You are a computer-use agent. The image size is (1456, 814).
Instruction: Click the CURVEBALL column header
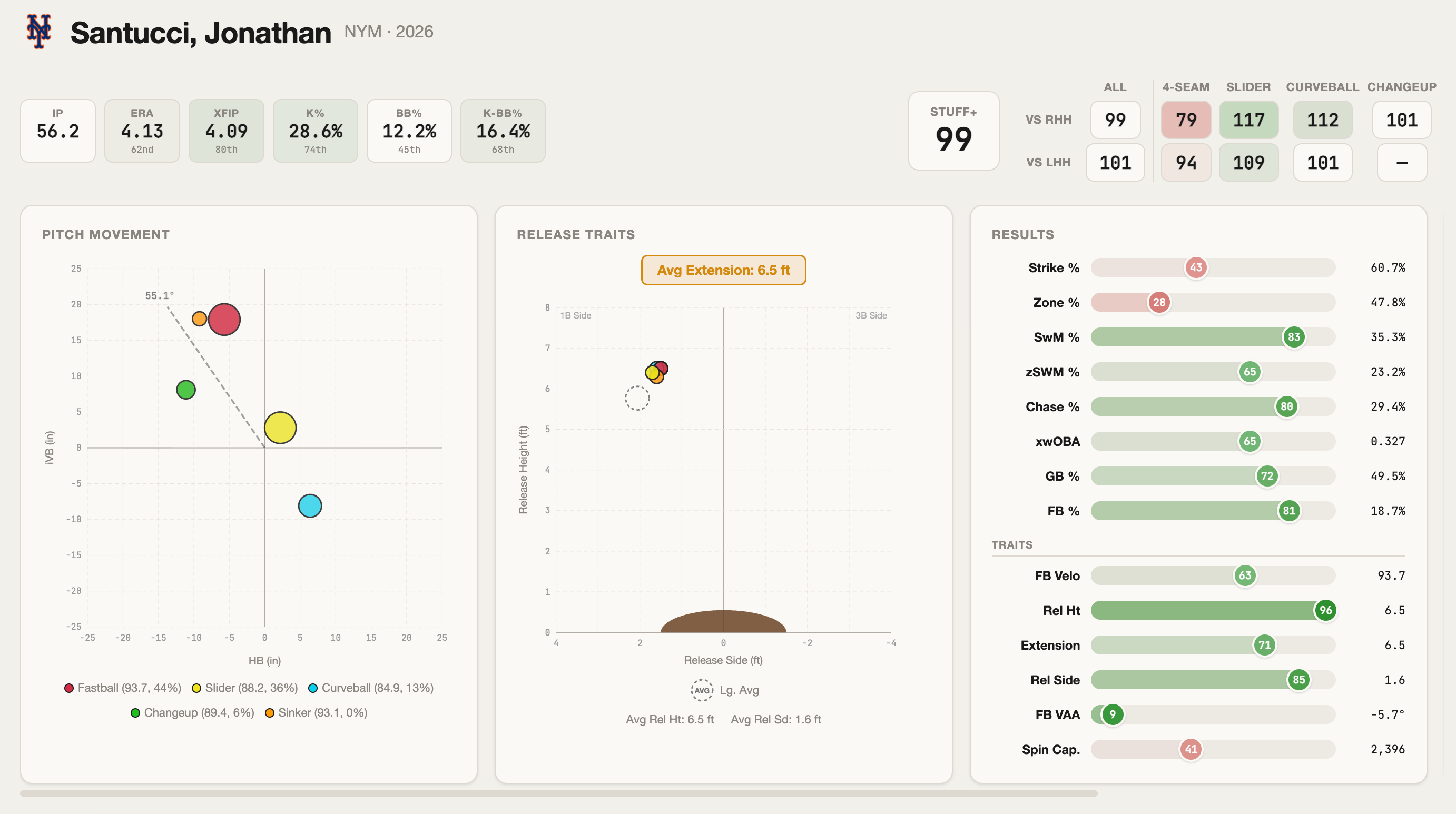pos(1323,87)
